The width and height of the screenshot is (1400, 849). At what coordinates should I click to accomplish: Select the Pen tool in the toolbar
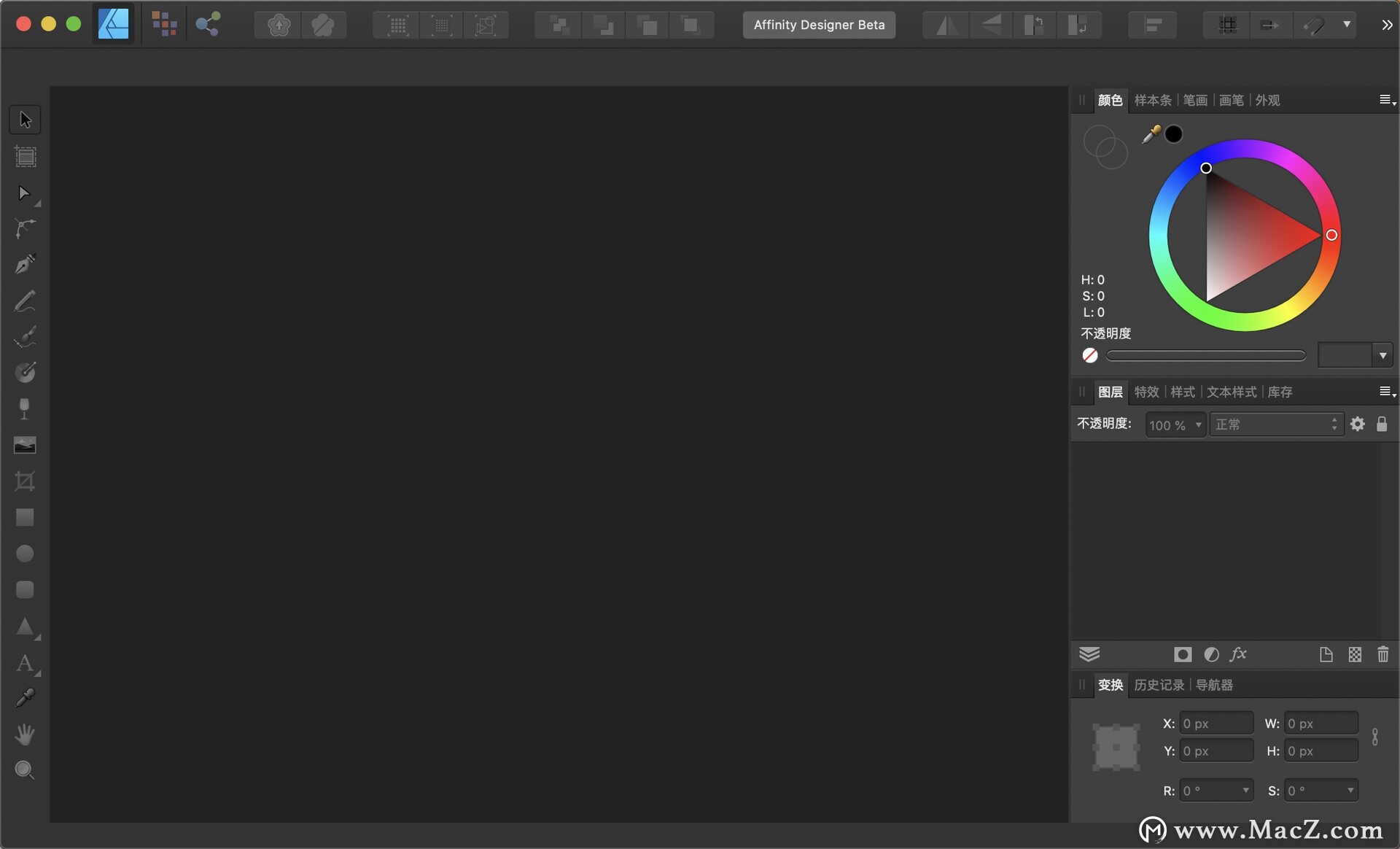25,264
